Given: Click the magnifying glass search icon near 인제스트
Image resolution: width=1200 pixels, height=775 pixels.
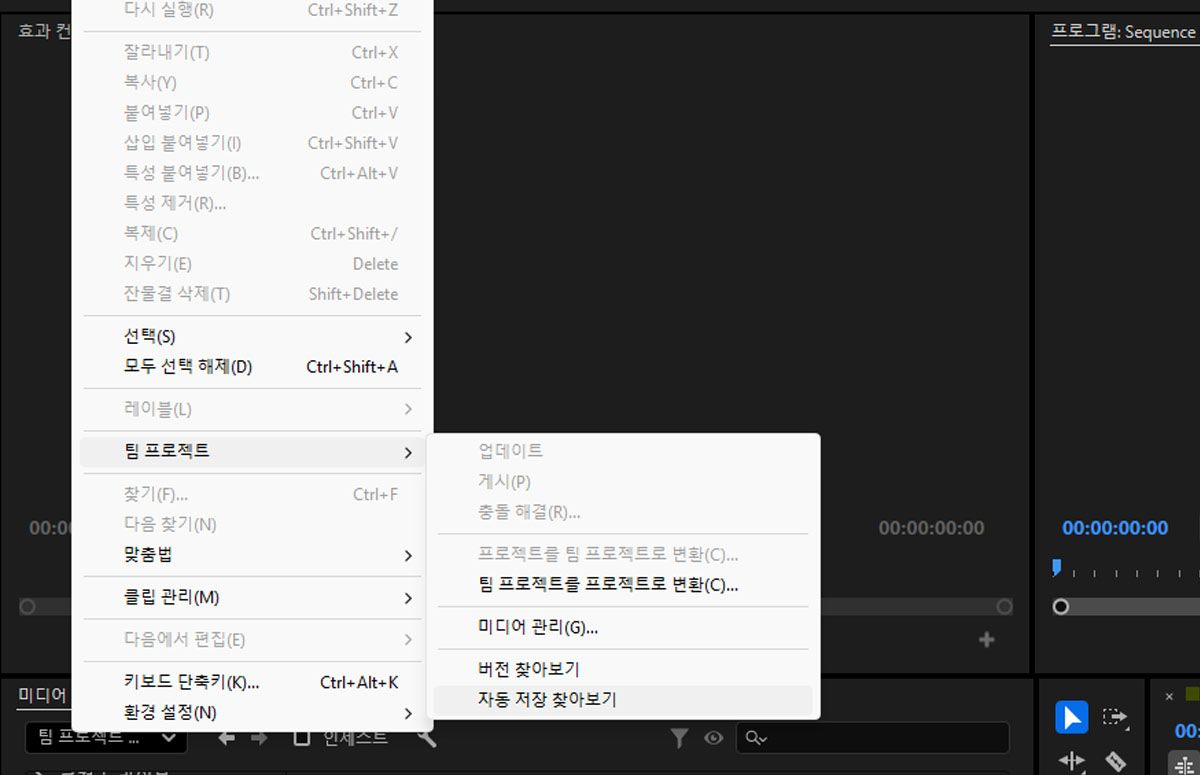Looking at the screenshot, I should point(426,736).
